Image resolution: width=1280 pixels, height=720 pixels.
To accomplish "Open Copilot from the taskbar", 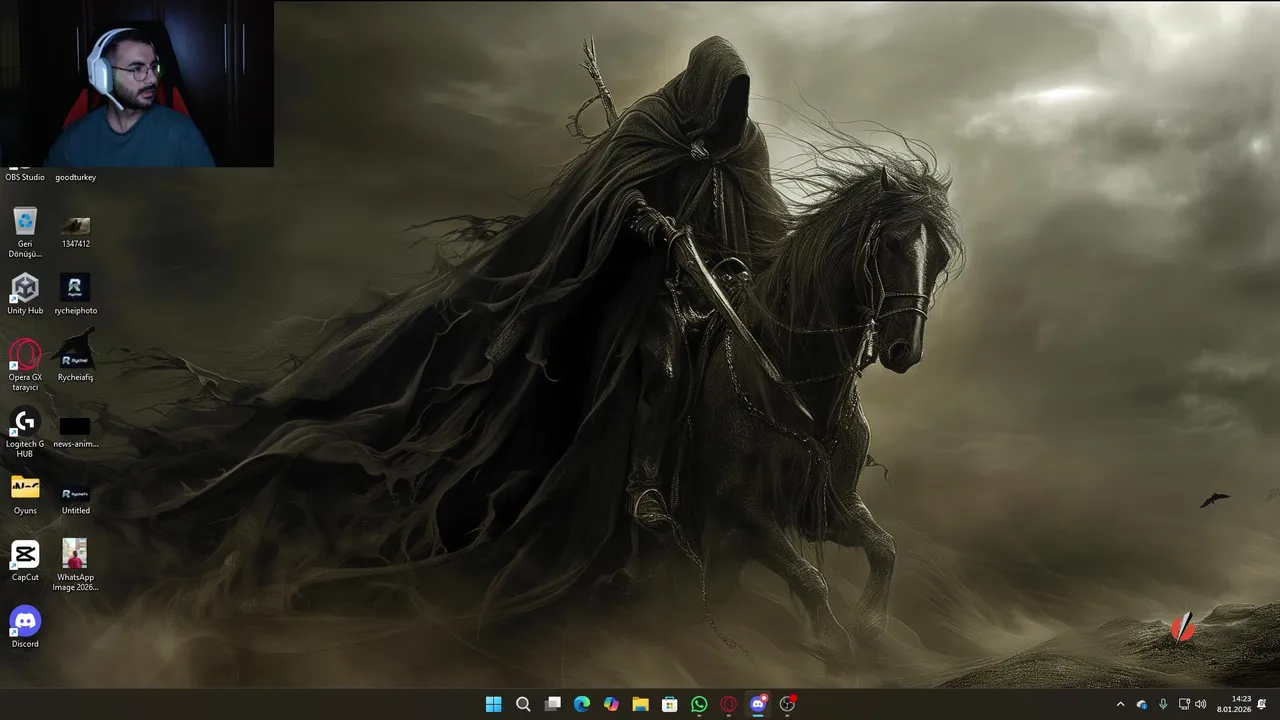I will pos(611,704).
